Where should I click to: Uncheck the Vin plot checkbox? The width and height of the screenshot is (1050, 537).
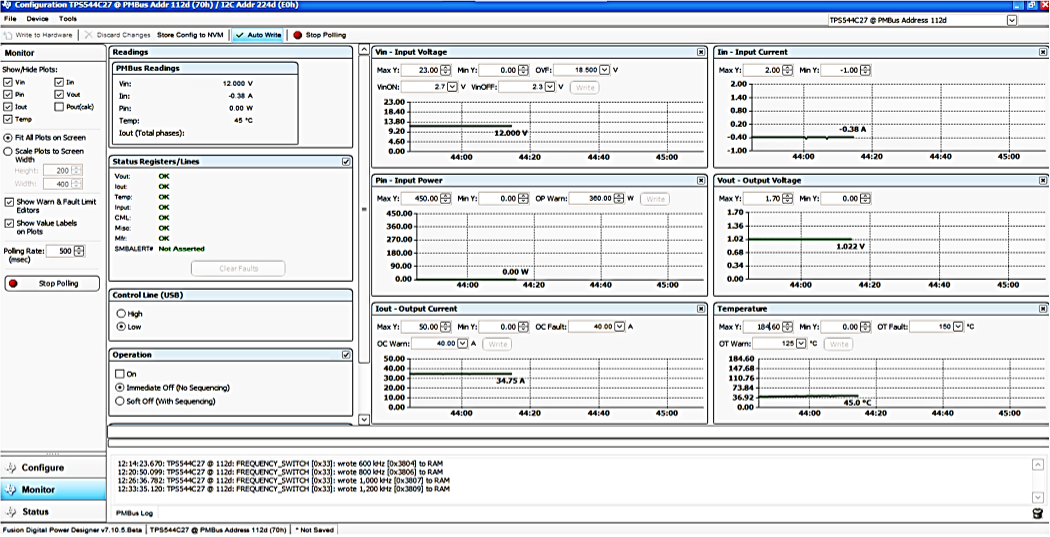point(8,82)
